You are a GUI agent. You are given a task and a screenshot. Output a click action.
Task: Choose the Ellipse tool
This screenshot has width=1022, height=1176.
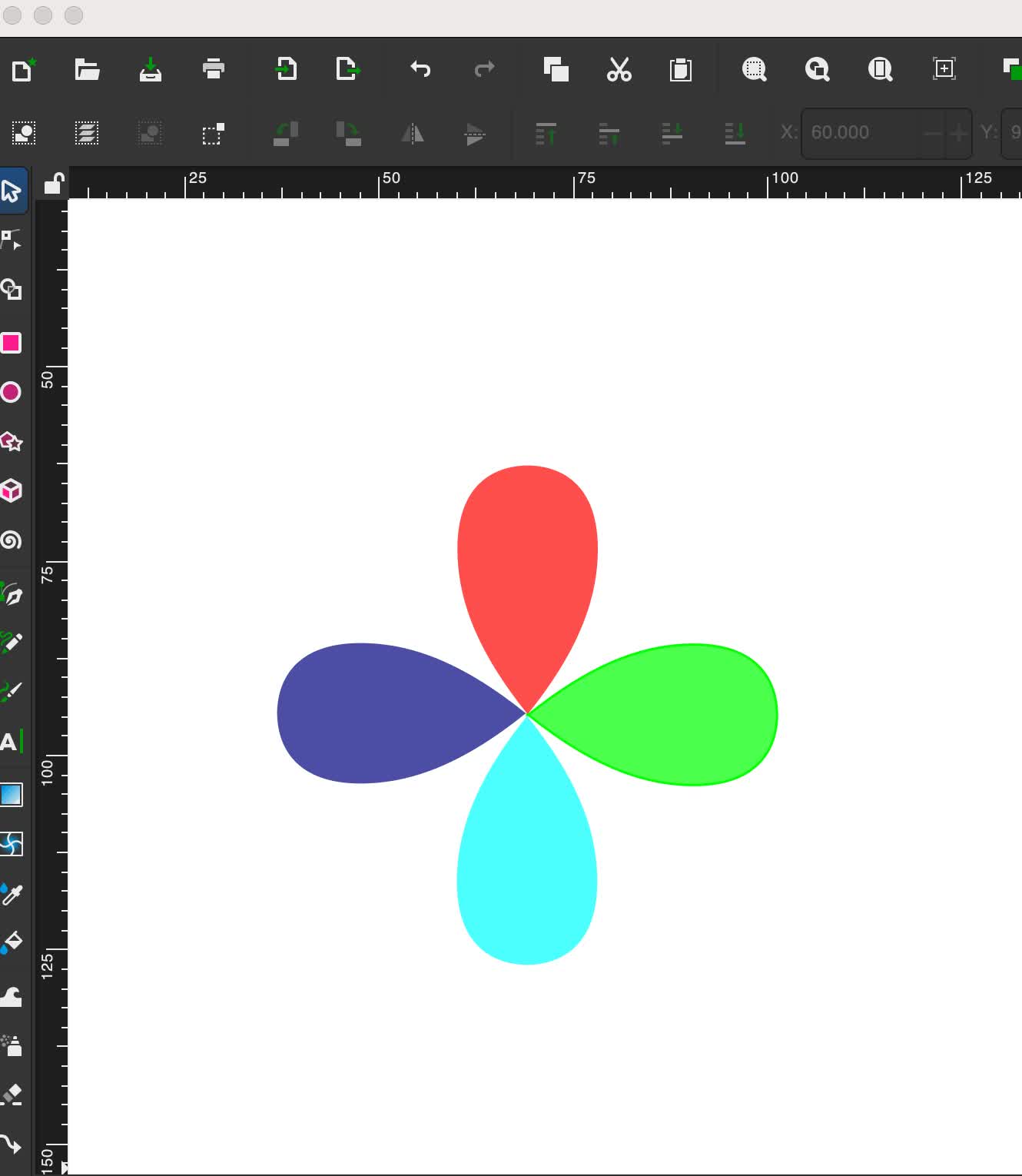tap(11, 392)
